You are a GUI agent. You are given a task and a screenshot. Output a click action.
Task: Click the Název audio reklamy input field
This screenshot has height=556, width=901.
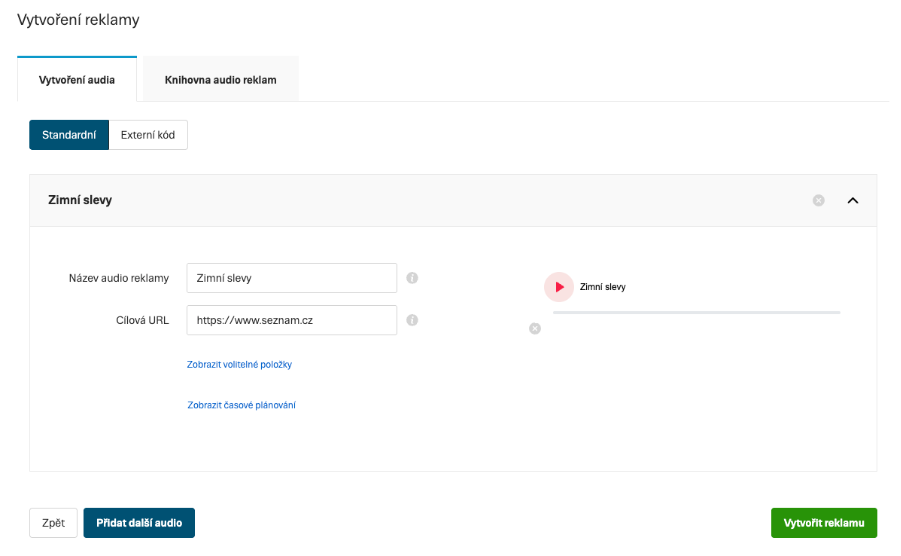(x=291, y=278)
